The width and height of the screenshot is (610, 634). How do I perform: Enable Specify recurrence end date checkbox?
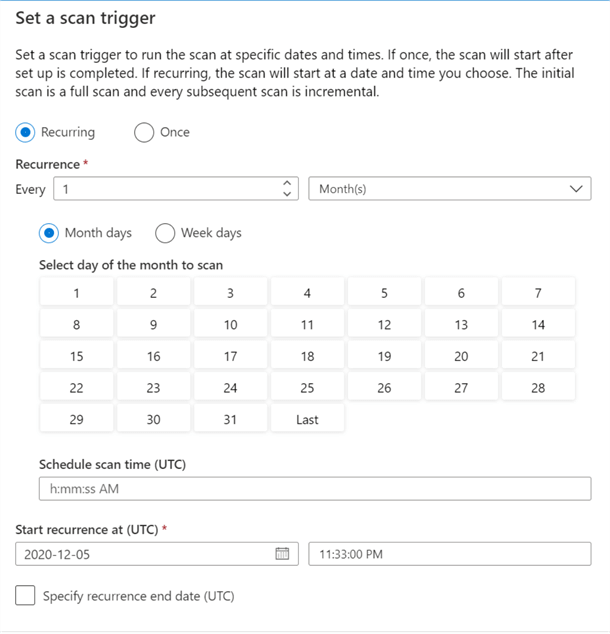coord(26,596)
